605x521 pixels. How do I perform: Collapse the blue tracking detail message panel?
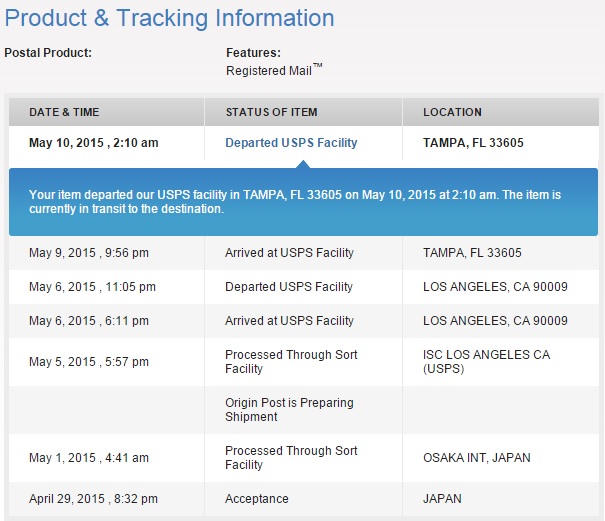point(303,201)
